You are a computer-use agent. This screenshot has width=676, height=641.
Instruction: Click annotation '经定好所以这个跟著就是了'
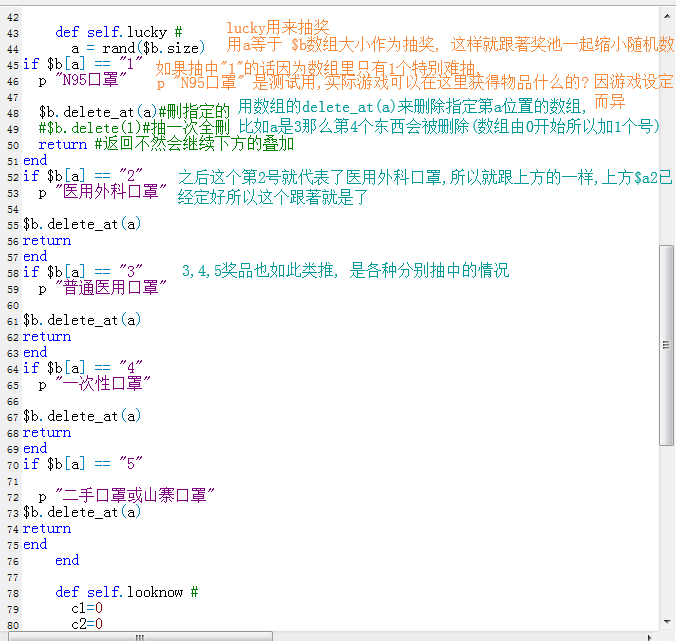coord(273,197)
